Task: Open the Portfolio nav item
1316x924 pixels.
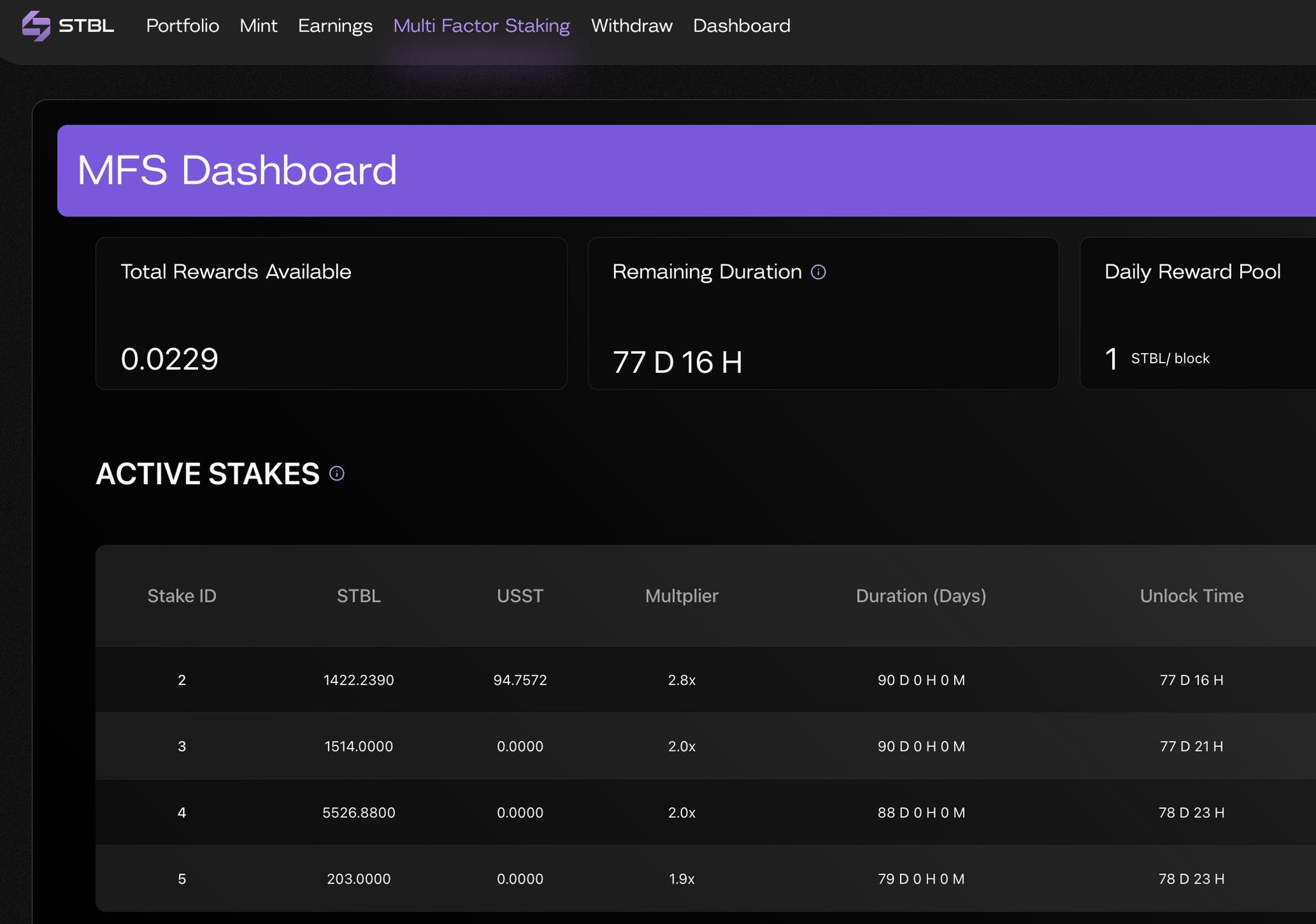Action: pyautogui.click(x=183, y=26)
